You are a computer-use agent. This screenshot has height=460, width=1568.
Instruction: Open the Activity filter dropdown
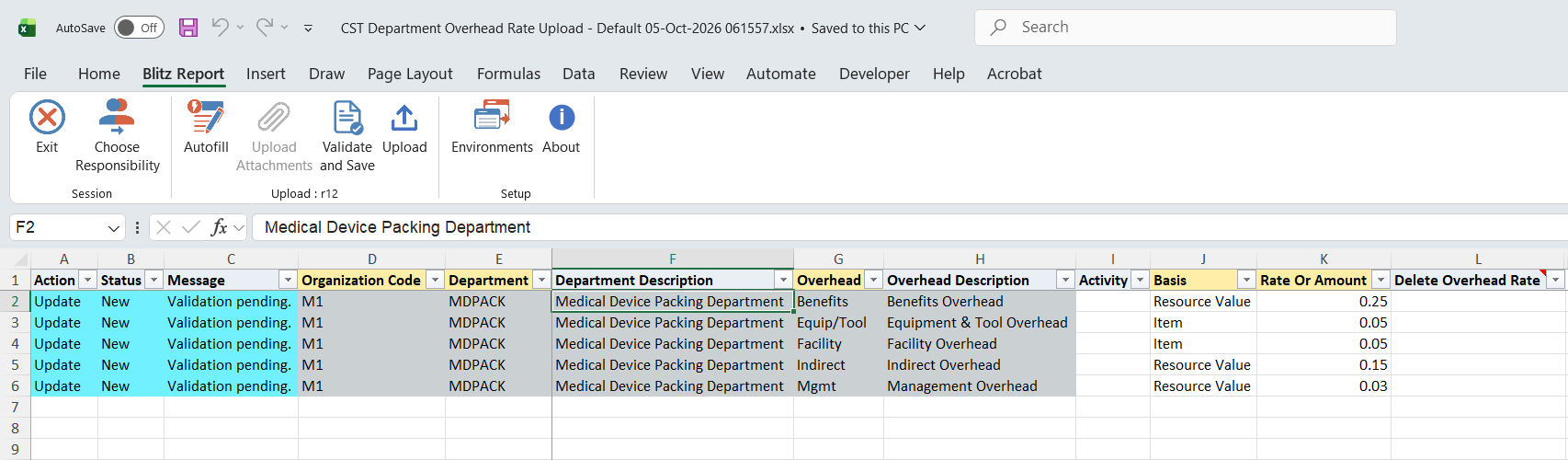pos(1140,280)
